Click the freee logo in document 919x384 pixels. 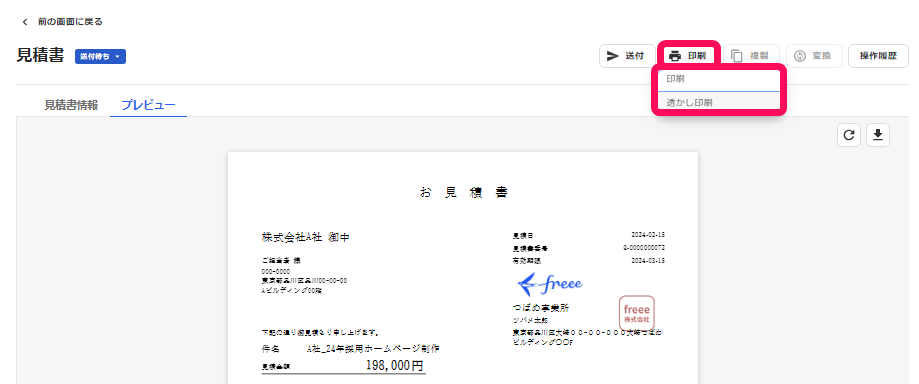point(550,284)
